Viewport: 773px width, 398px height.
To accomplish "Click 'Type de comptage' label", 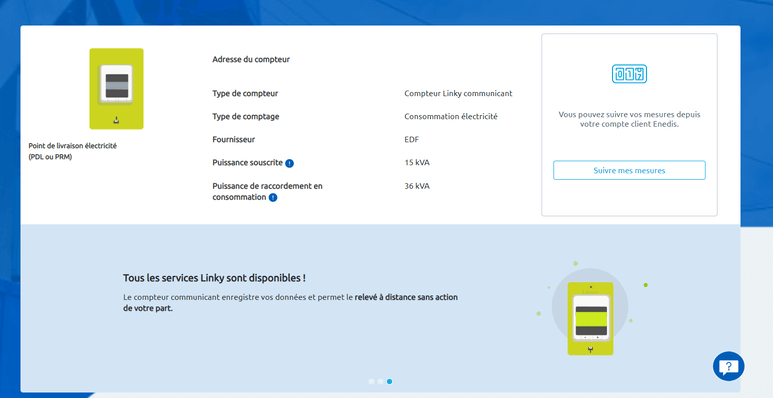I will (246, 116).
